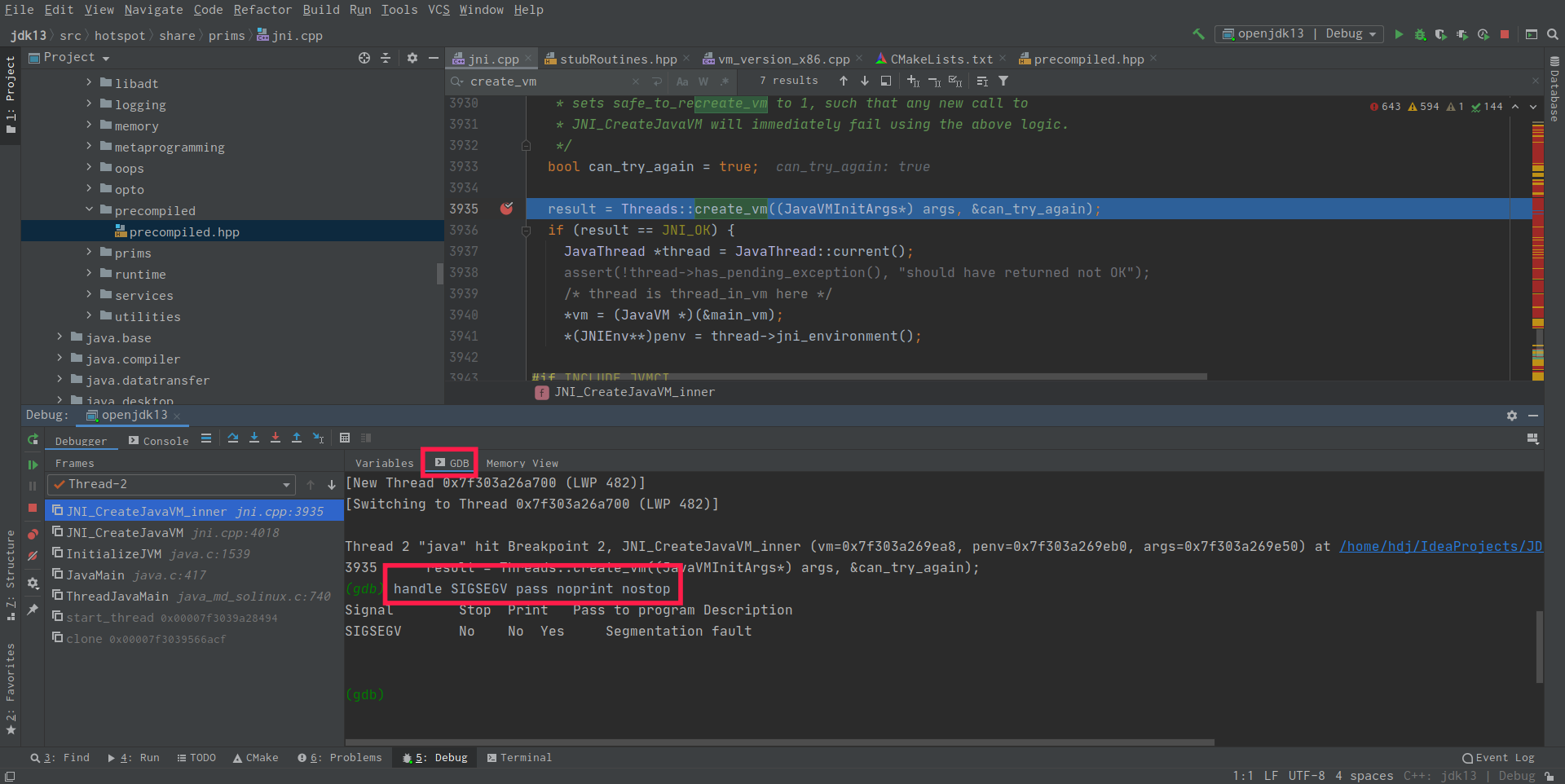Collapse the precompiled folder

click(x=90, y=210)
